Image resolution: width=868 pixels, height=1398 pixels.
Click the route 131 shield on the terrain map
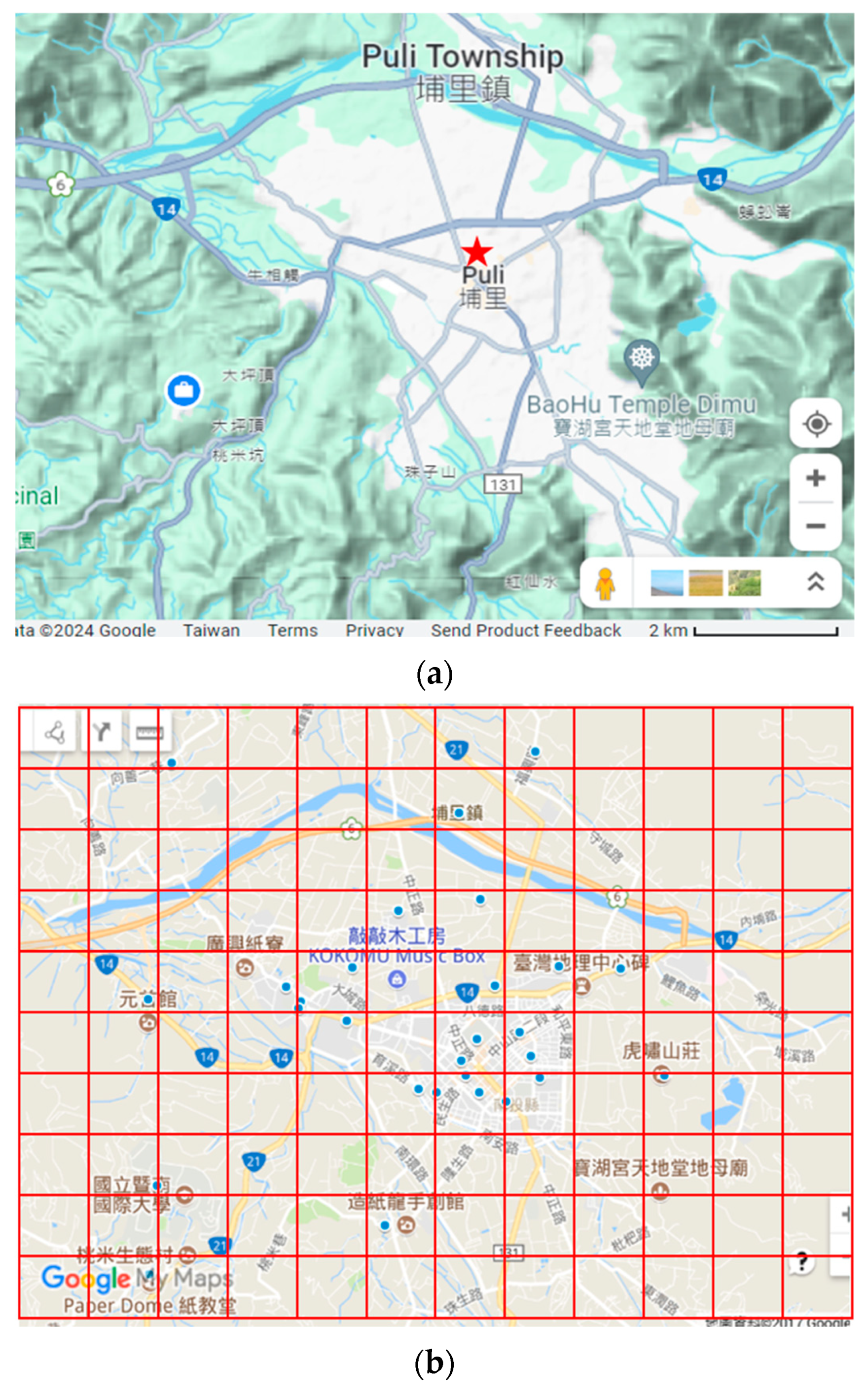503,484
